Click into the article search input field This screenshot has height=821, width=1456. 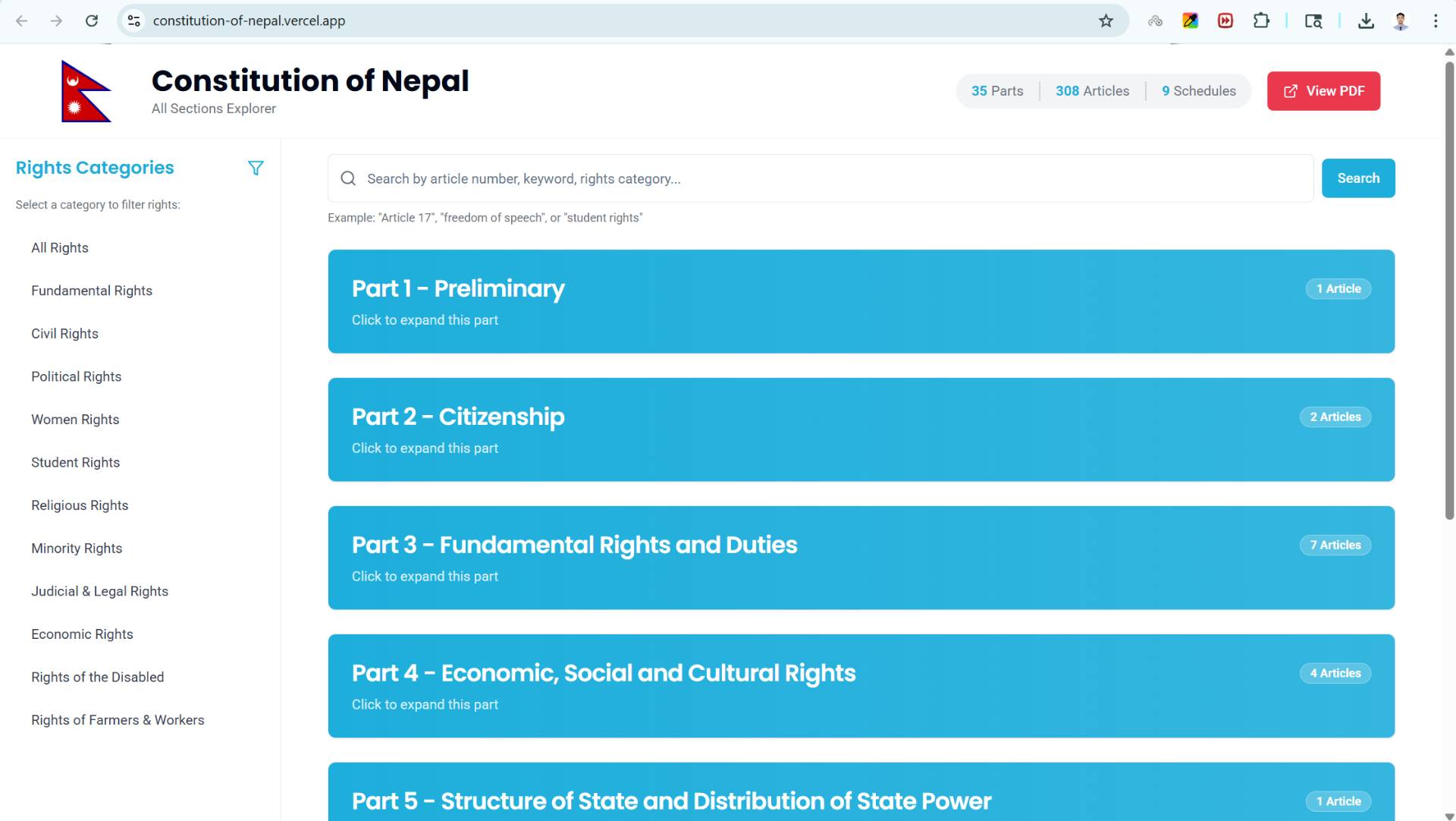coord(821,178)
